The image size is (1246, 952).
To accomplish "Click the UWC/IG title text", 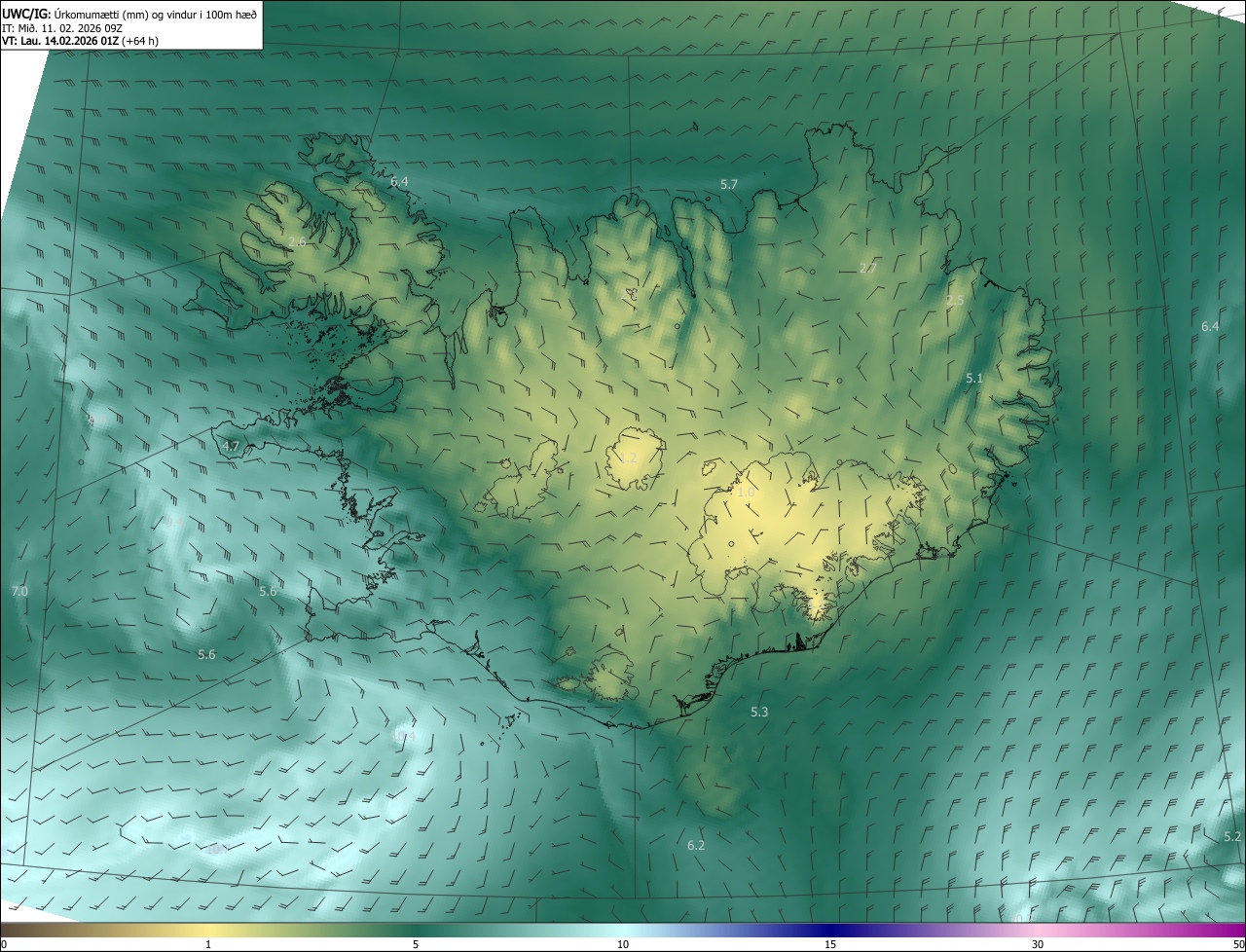I will 26,13.
